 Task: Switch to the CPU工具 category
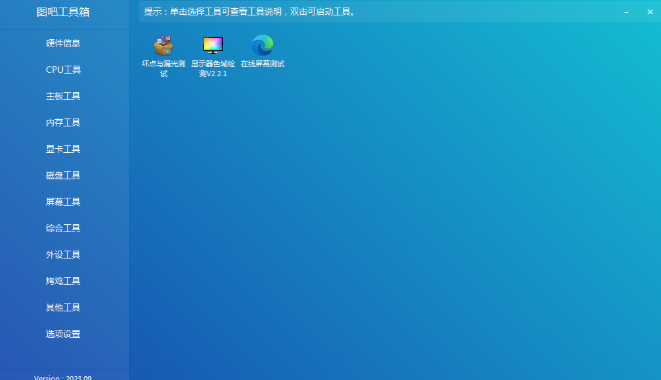(x=63, y=70)
